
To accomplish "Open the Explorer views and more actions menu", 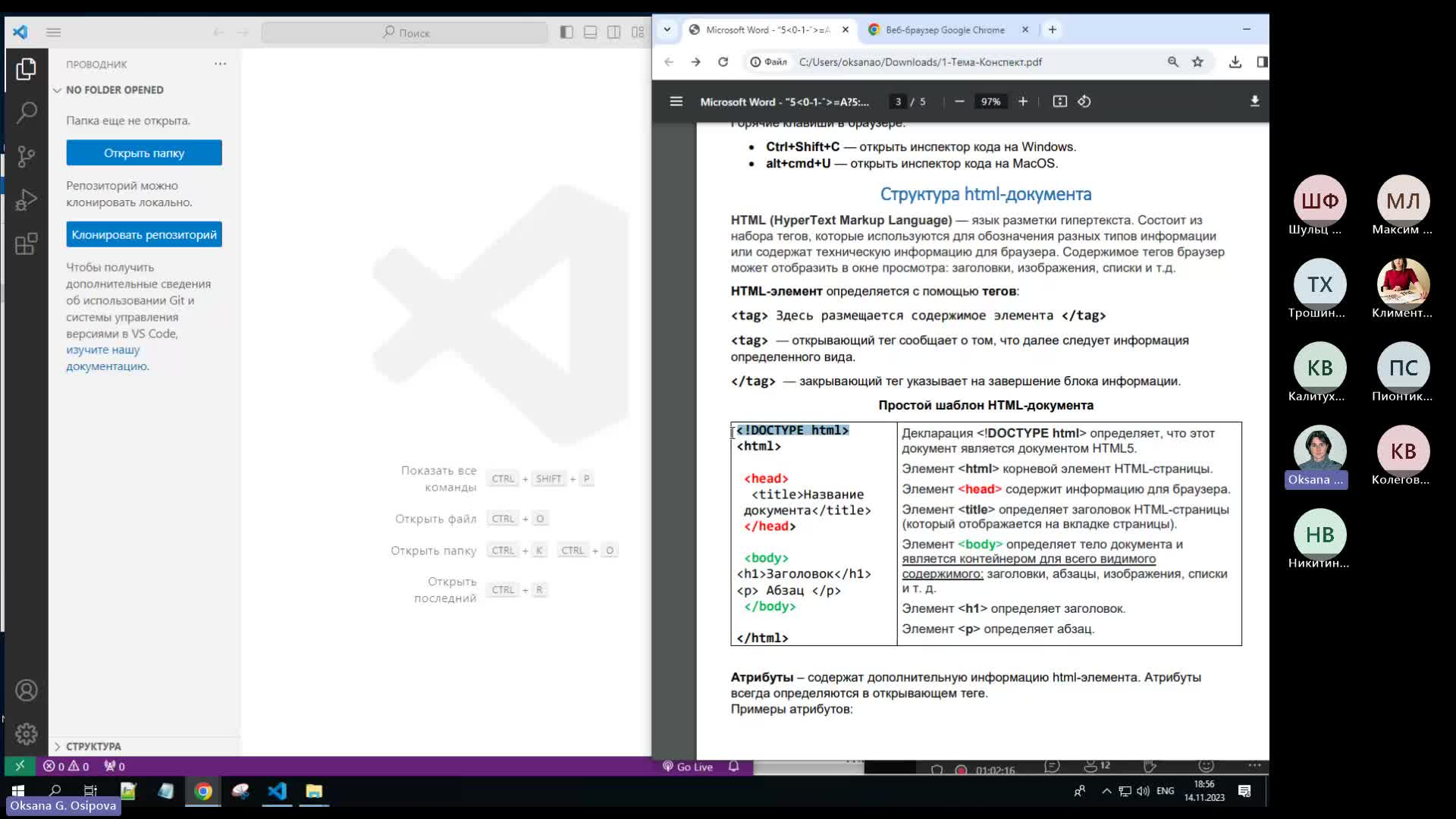I will pos(220,64).
